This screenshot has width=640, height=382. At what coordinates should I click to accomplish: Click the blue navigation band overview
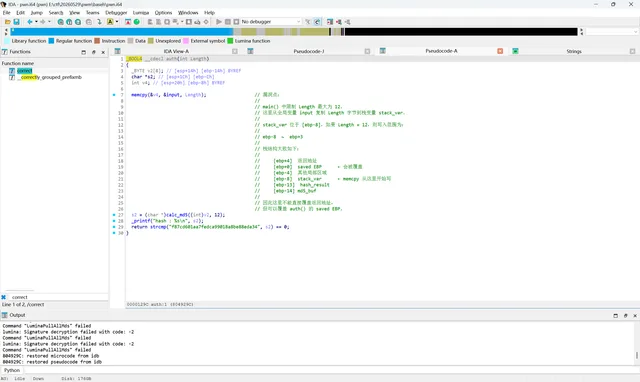pyautogui.click(x=122, y=32)
